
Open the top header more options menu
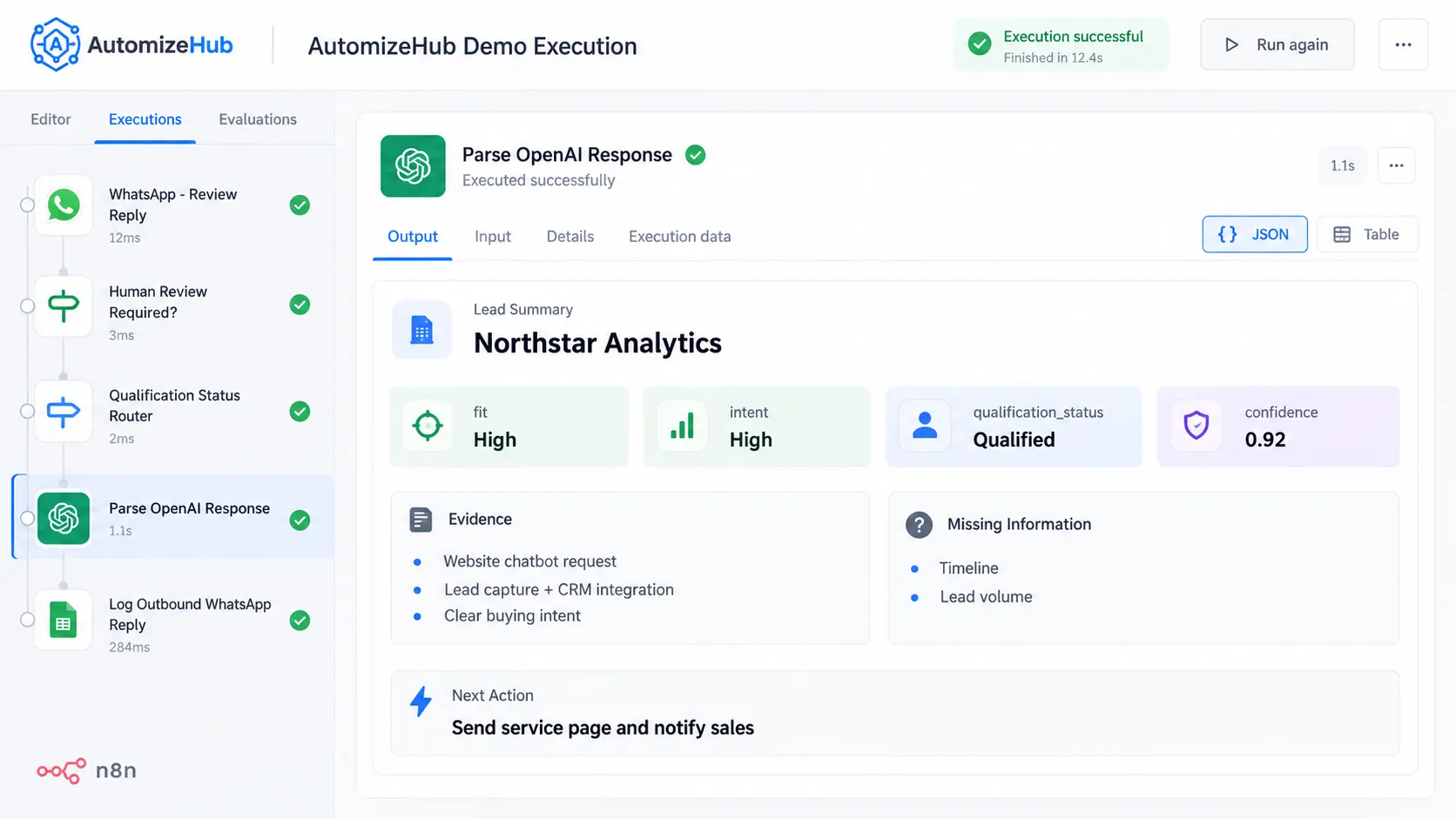point(1403,44)
